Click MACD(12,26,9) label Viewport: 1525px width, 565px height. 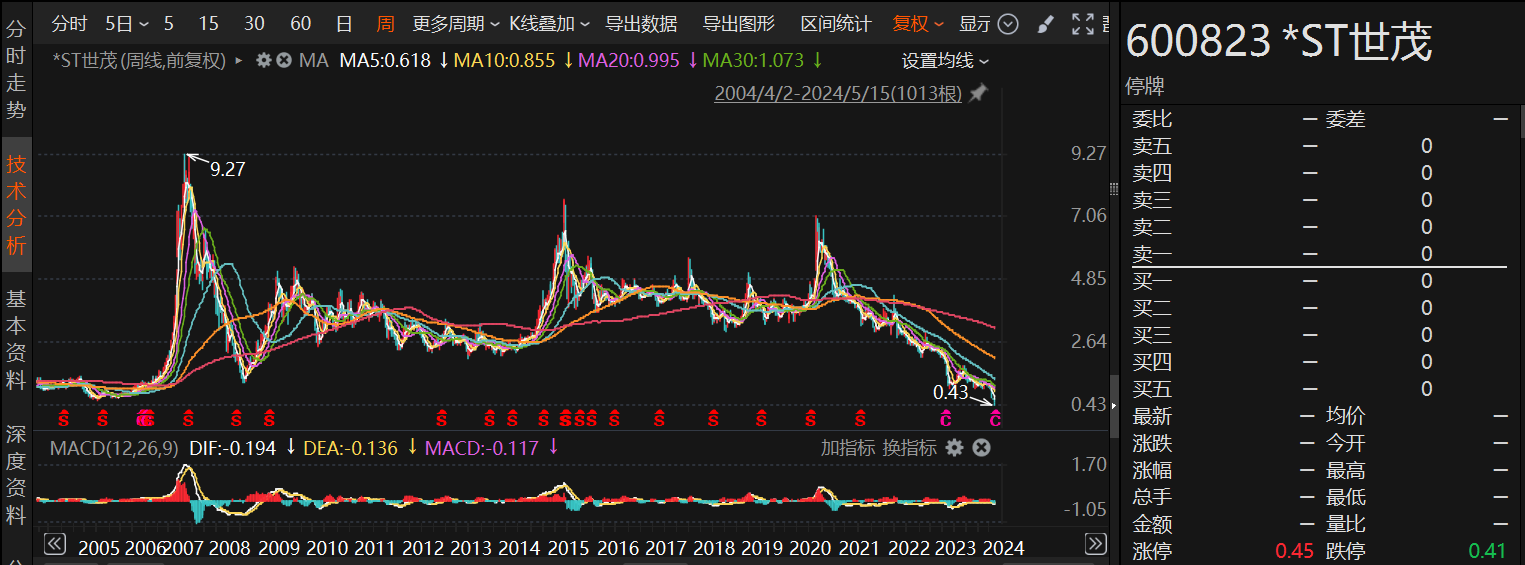click(115, 447)
